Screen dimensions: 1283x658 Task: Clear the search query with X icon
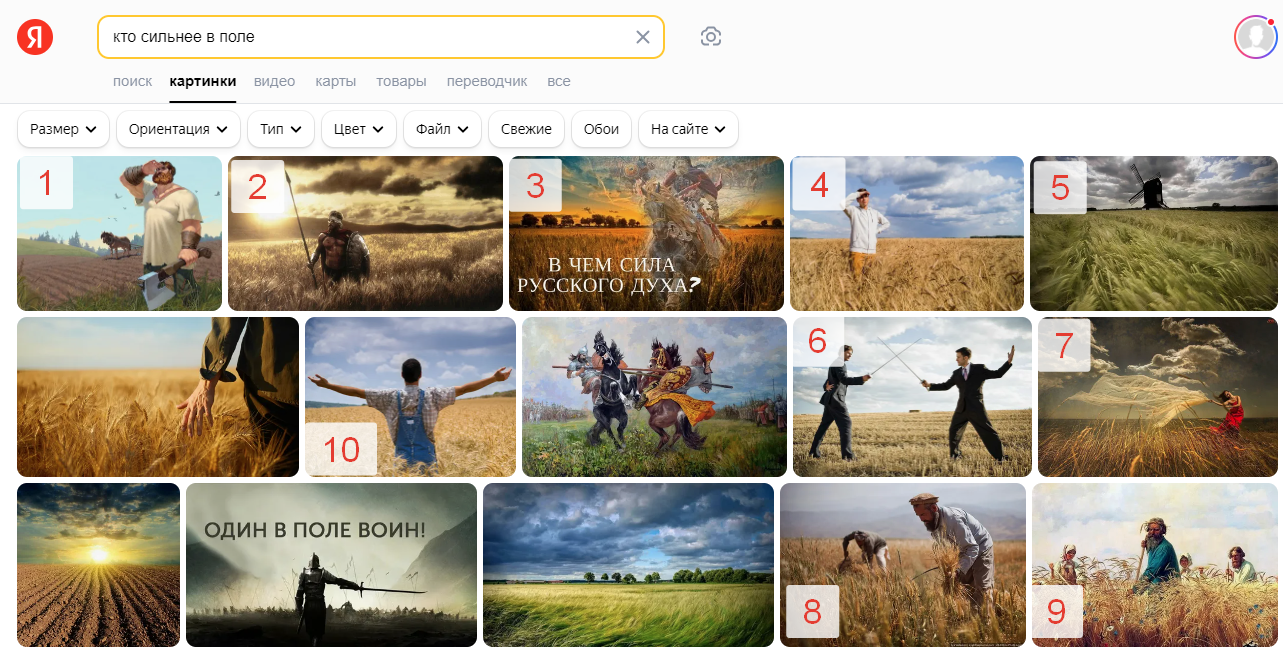(x=643, y=37)
